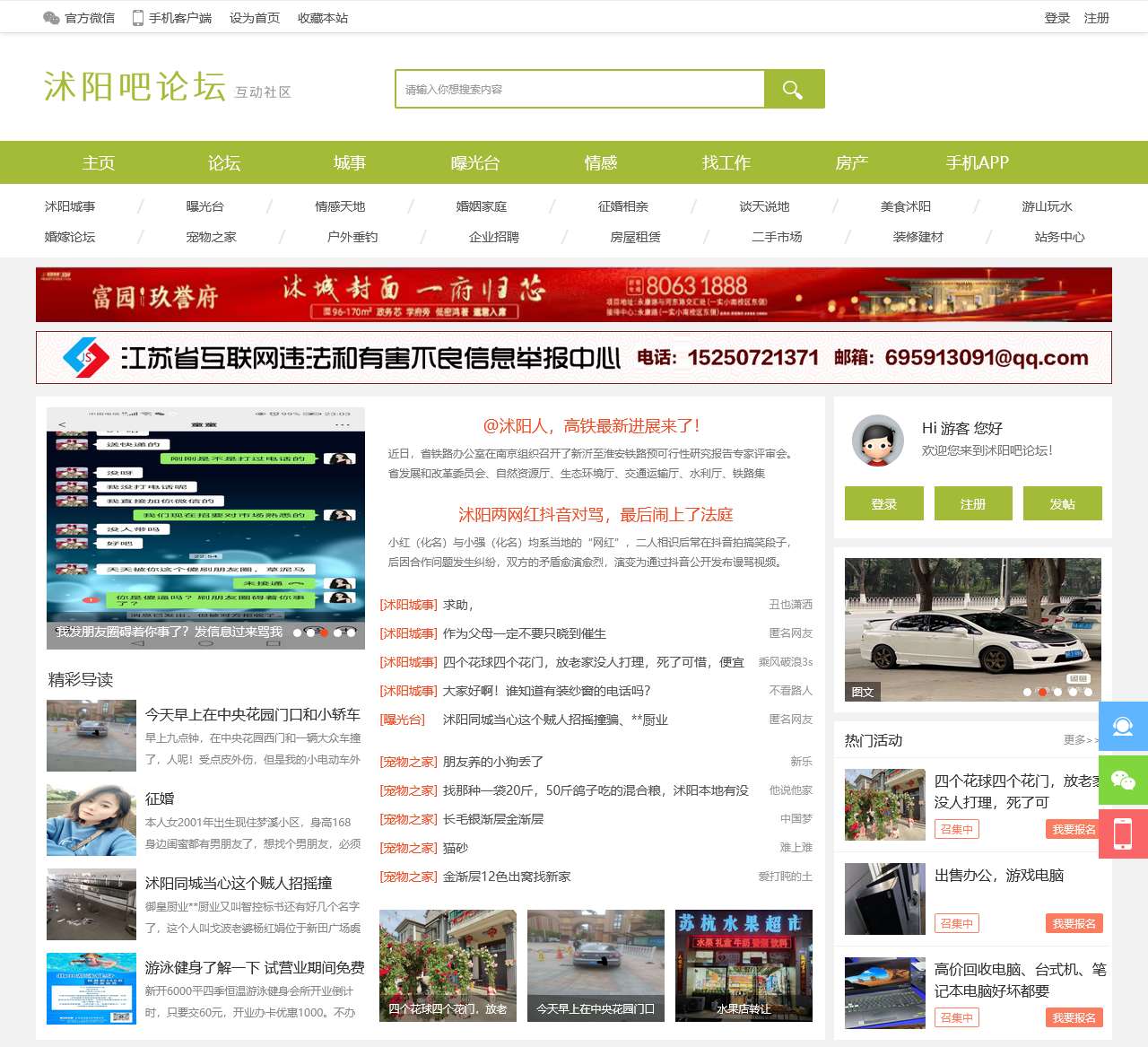The image size is (1148, 1047).
Task: Open the 今天早上在中央花园门口 photo card
Action: tap(596, 965)
